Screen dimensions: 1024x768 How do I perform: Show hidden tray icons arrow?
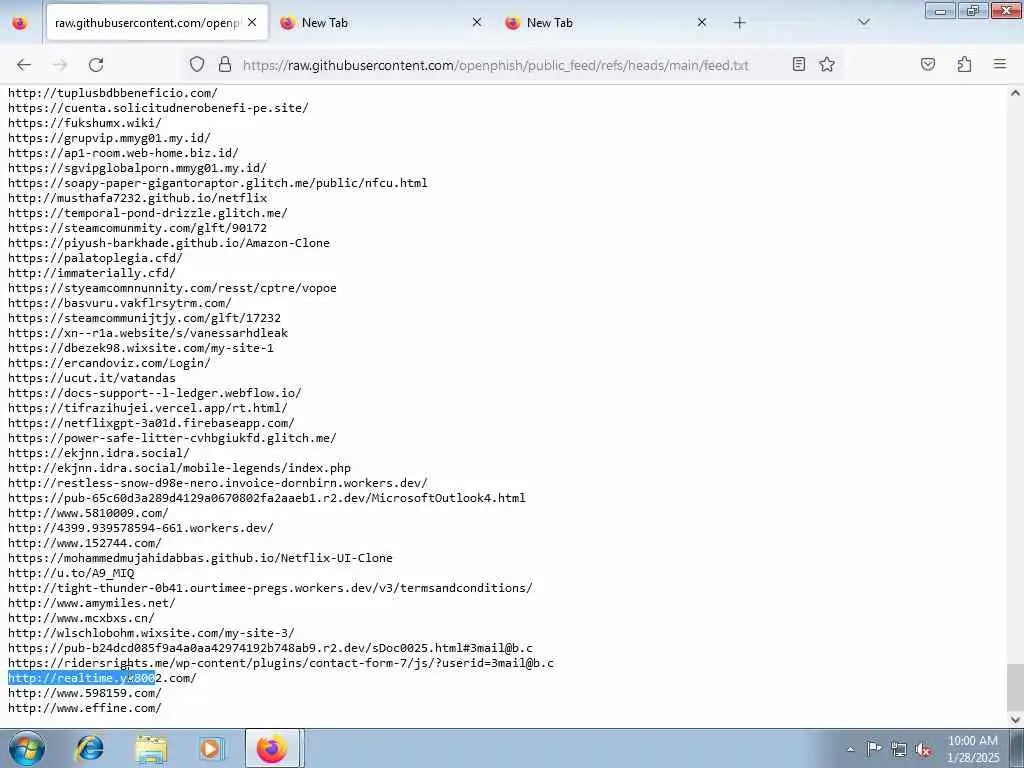click(x=850, y=749)
